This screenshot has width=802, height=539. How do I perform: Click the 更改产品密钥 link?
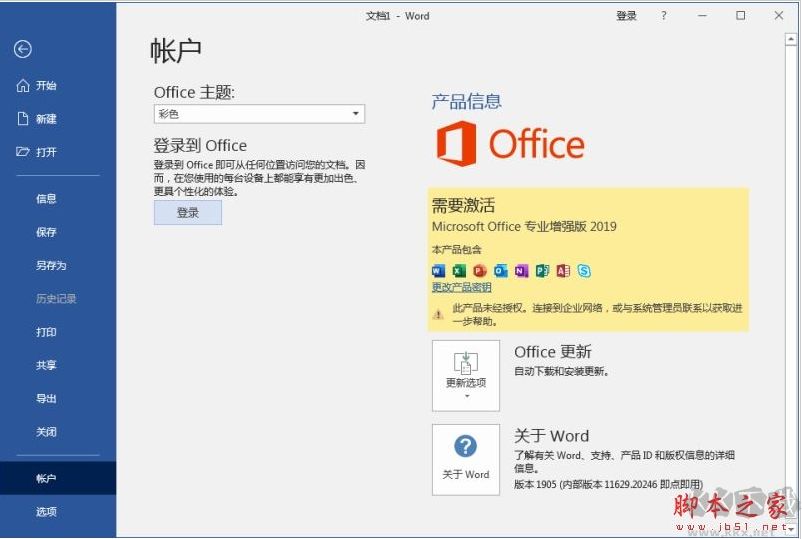461,287
